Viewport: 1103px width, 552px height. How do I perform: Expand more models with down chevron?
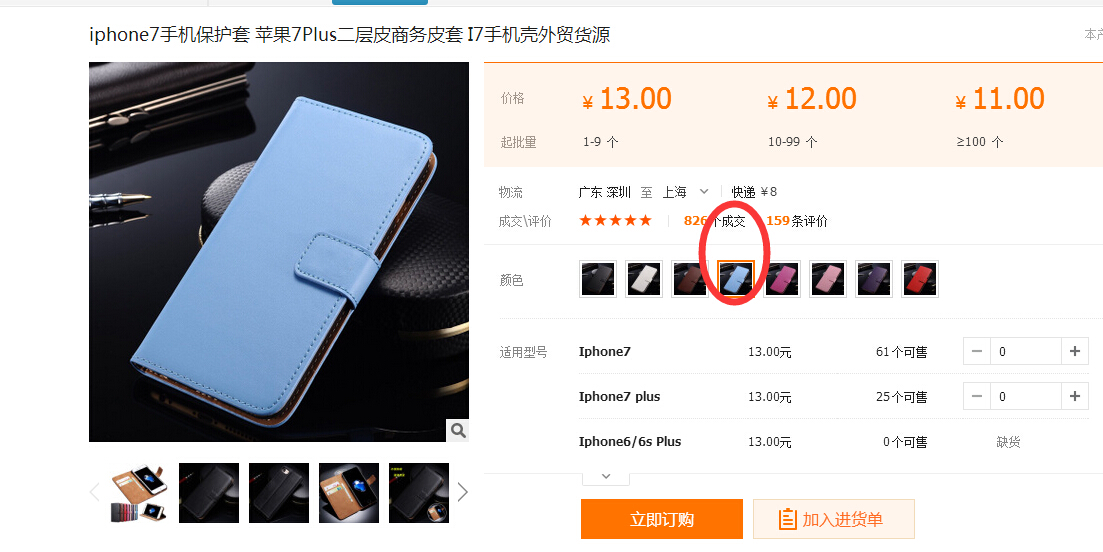tap(606, 477)
